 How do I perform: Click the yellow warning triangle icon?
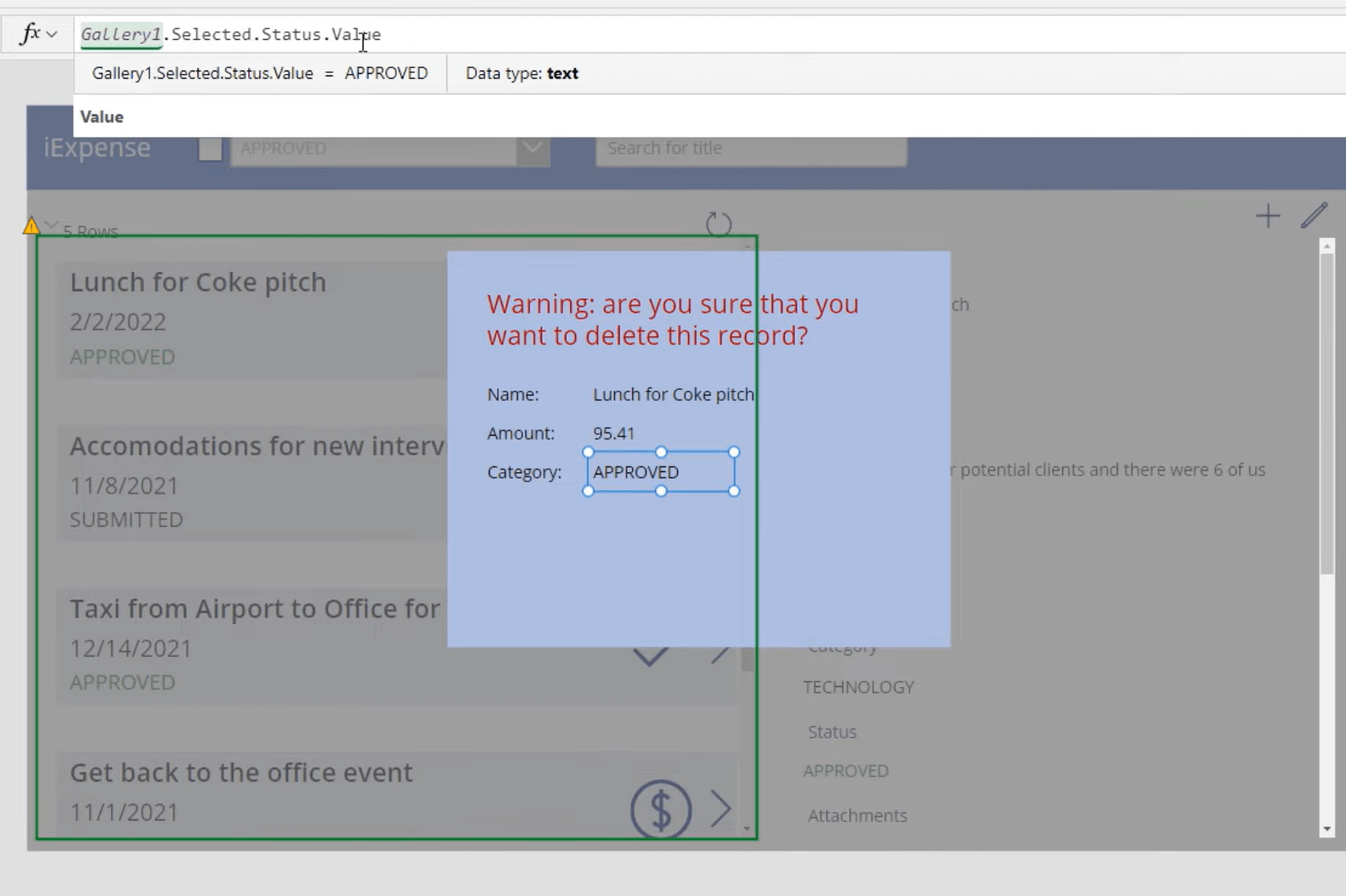tap(31, 226)
